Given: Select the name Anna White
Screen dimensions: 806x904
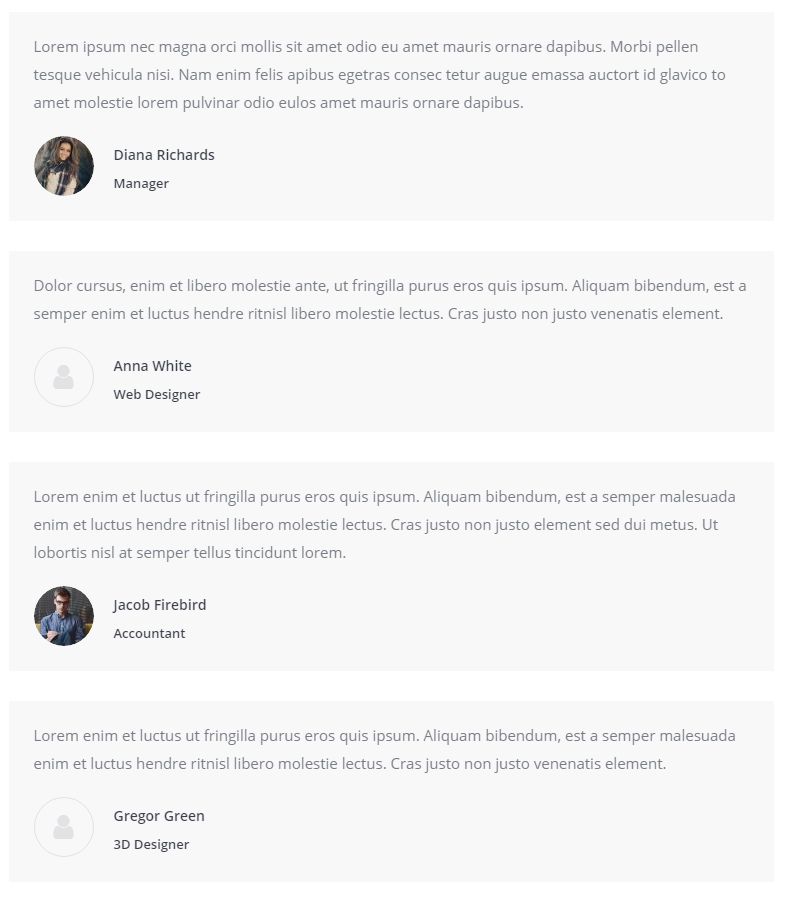Looking at the screenshot, I should 152,366.
